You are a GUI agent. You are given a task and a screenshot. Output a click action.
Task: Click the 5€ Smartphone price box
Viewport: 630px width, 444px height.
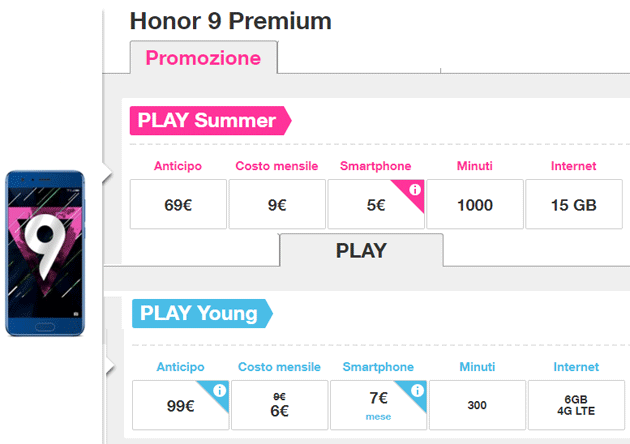375,204
